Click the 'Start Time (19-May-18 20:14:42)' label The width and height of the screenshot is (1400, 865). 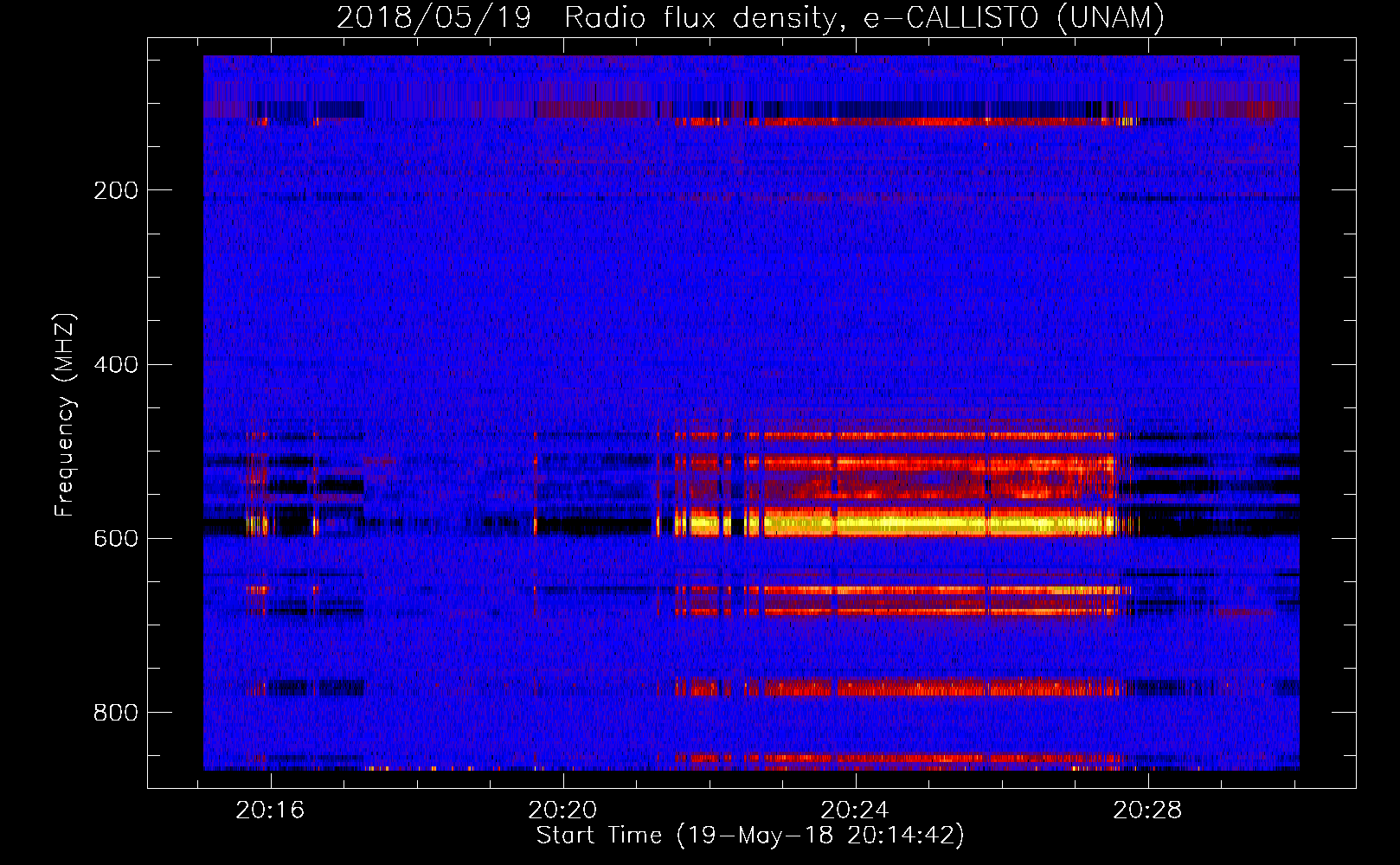point(750,836)
